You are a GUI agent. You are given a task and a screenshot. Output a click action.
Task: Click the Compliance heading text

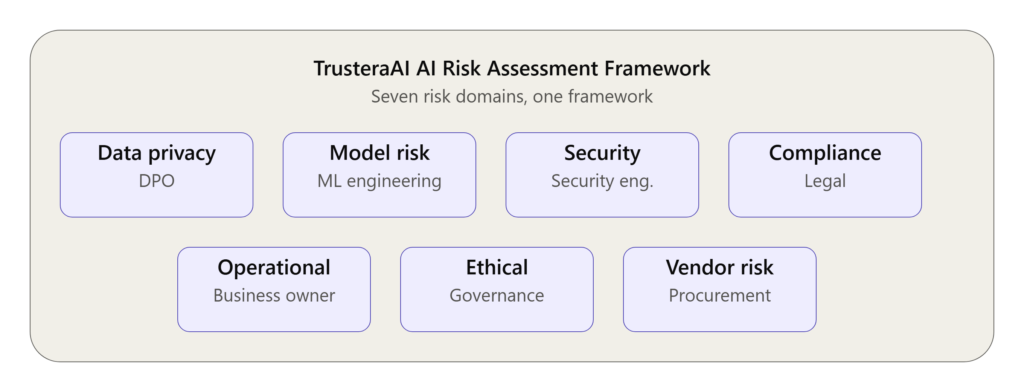coord(825,153)
